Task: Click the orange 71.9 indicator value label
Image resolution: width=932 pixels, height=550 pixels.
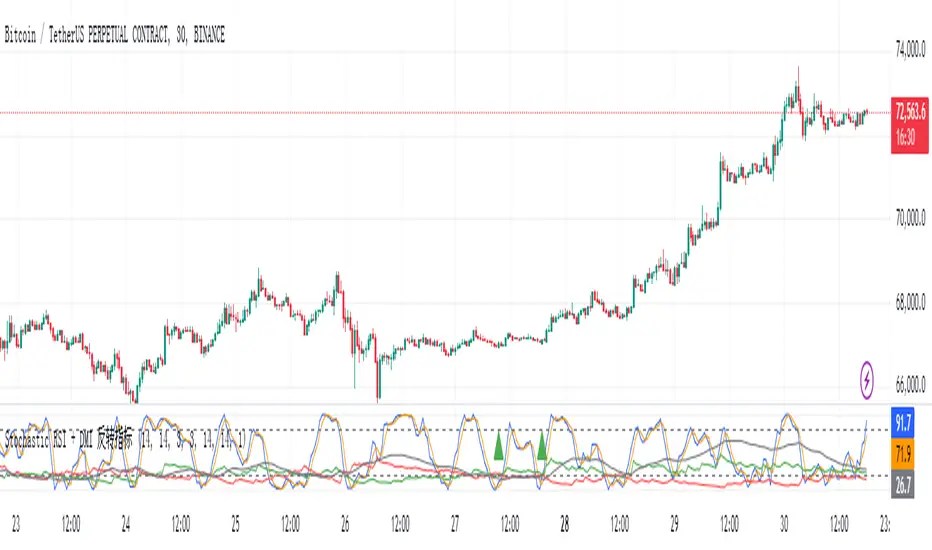Action: 902,455
